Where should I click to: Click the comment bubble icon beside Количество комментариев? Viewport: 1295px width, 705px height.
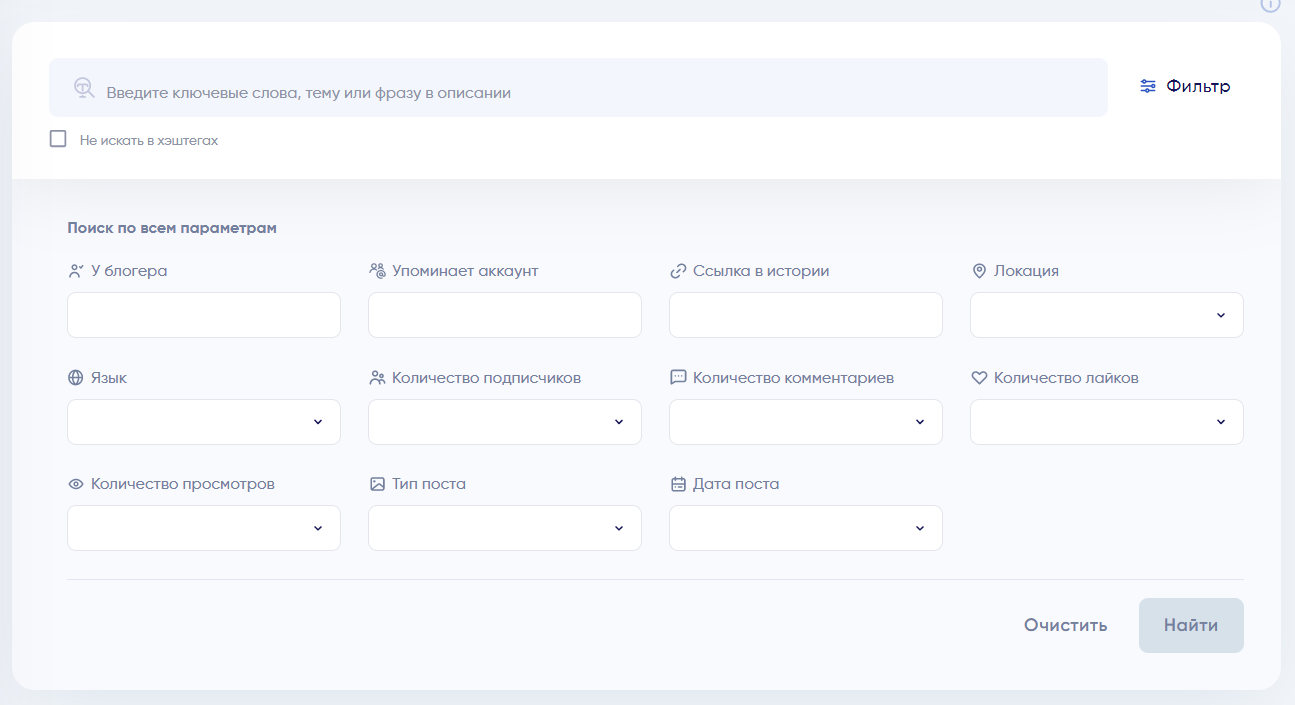(678, 378)
